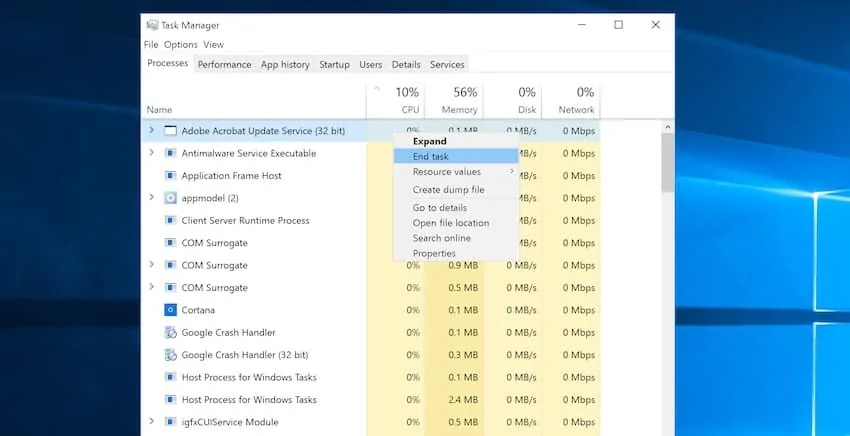Switch to the Services tab
Image resolution: width=850 pixels, height=436 pixels.
point(447,65)
